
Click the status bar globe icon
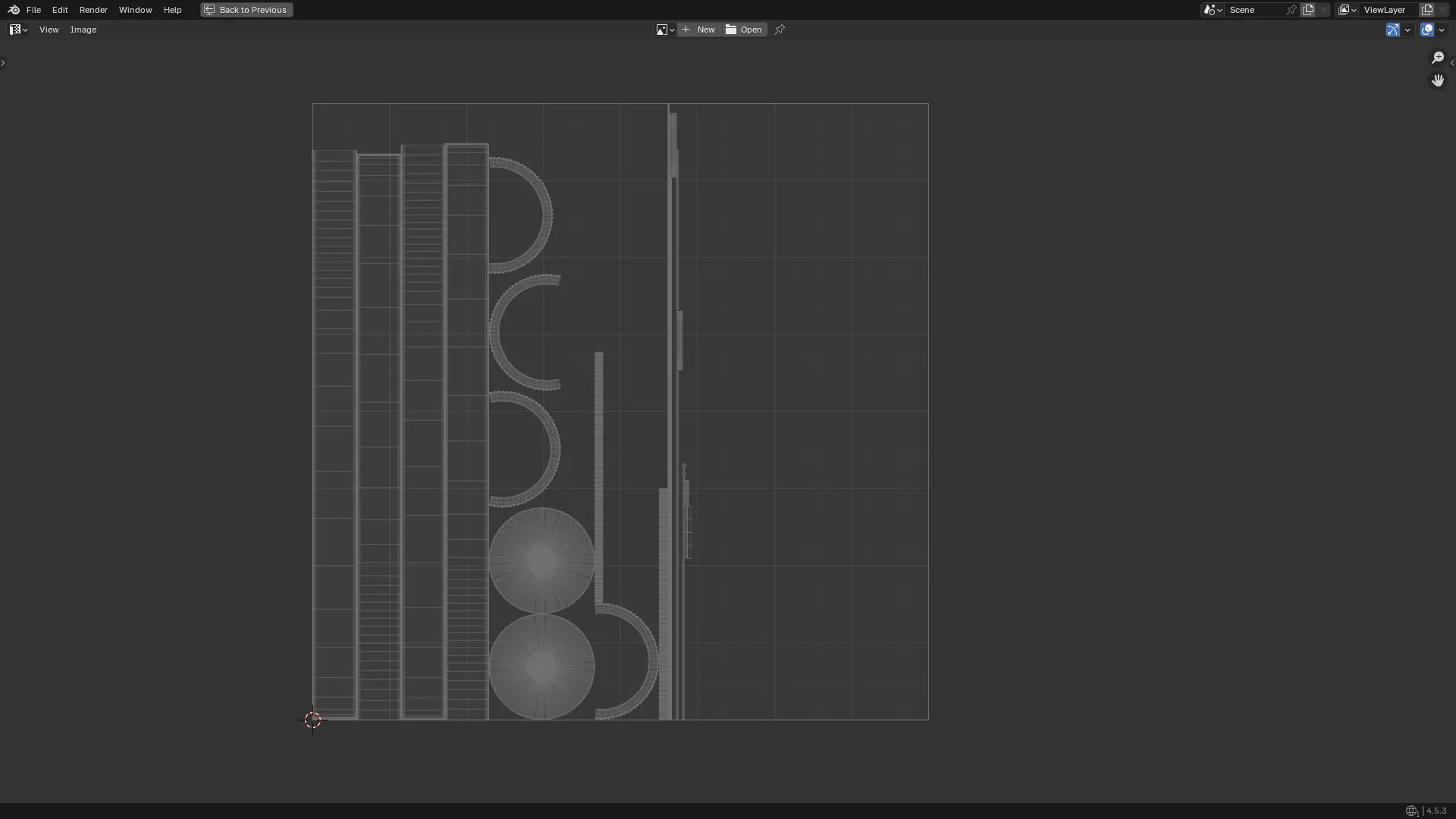point(1411,811)
